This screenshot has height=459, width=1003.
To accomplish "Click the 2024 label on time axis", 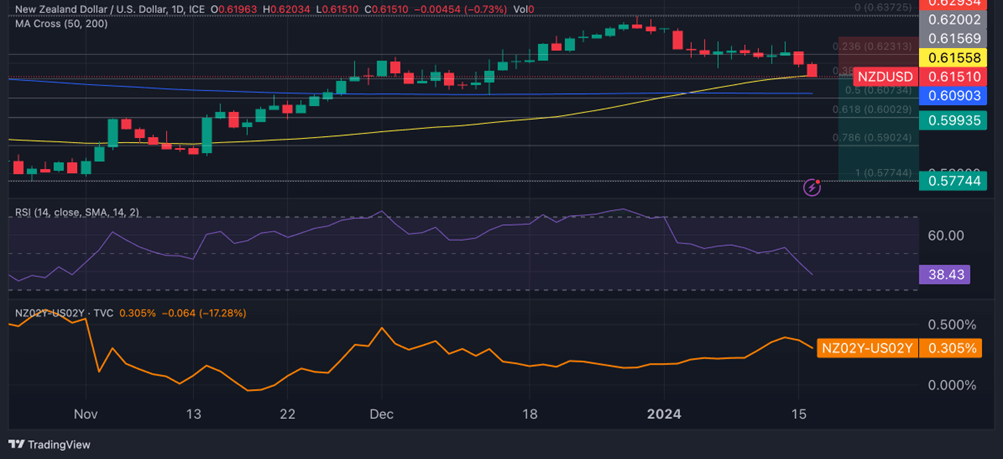I will tap(664, 414).
